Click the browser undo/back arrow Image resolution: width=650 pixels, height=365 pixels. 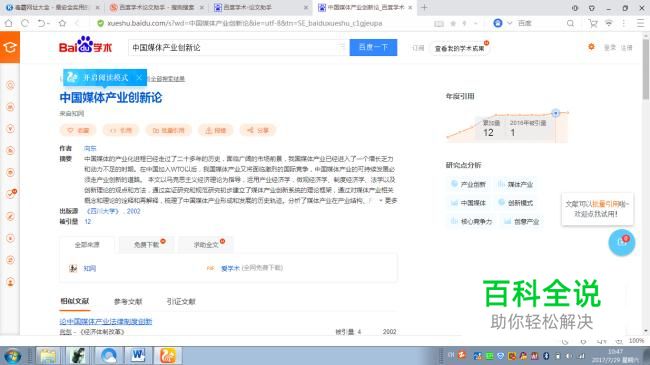[x=42, y=23]
